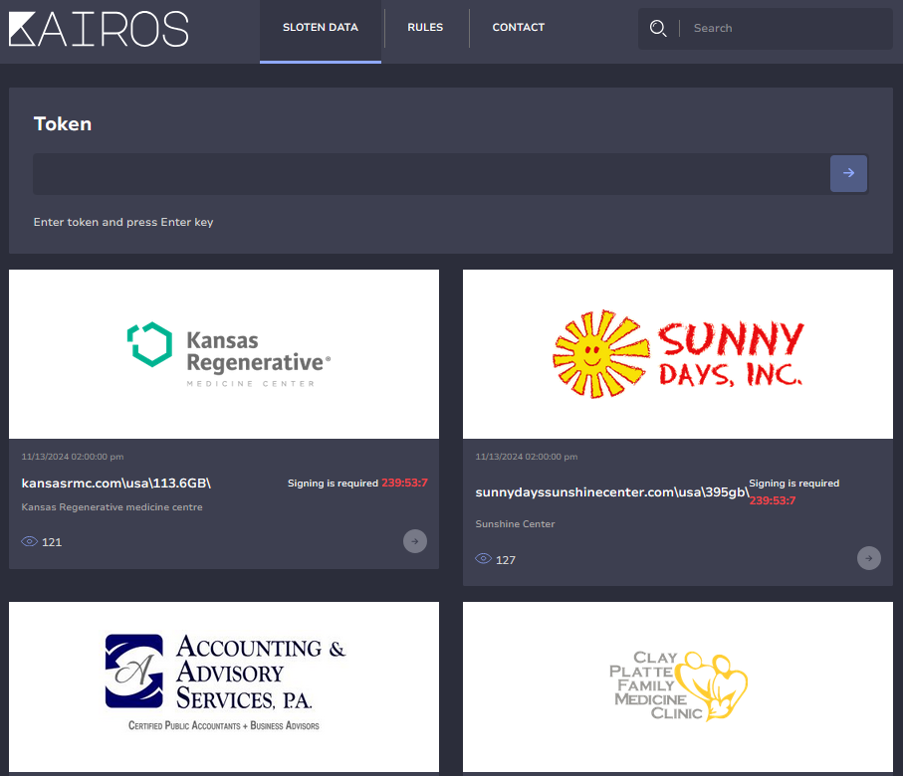
Task: Click the red countdown on sunnydays card
Action: pyautogui.click(x=773, y=500)
